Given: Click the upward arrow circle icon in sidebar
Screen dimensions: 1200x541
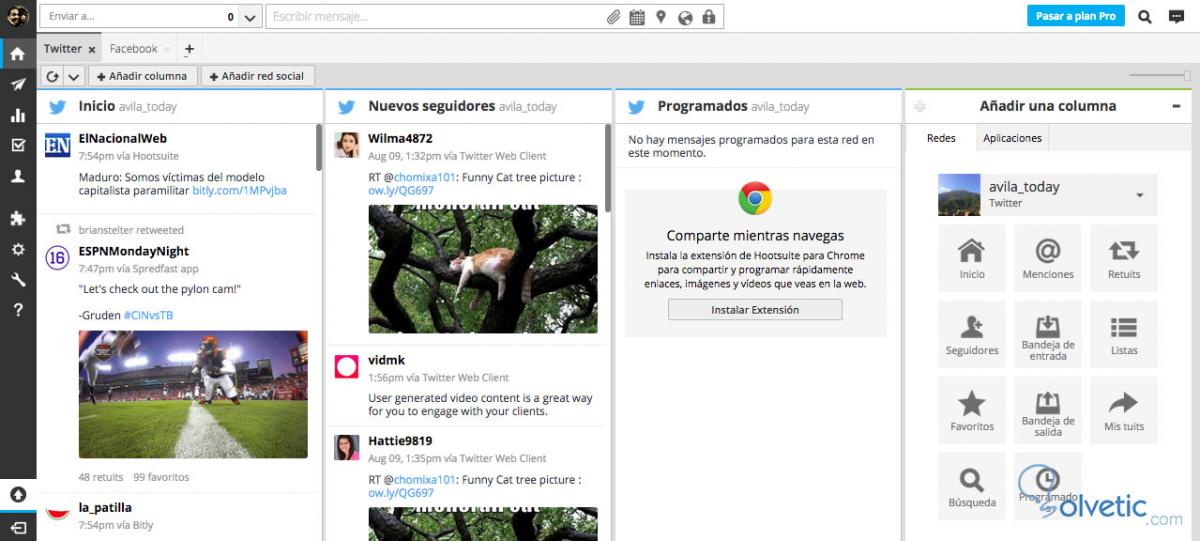Looking at the screenshot, I should pos(18,495).
